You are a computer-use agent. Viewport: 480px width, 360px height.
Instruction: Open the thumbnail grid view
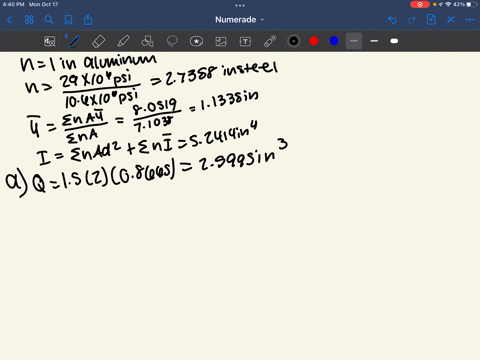click(x=29, y=20)
